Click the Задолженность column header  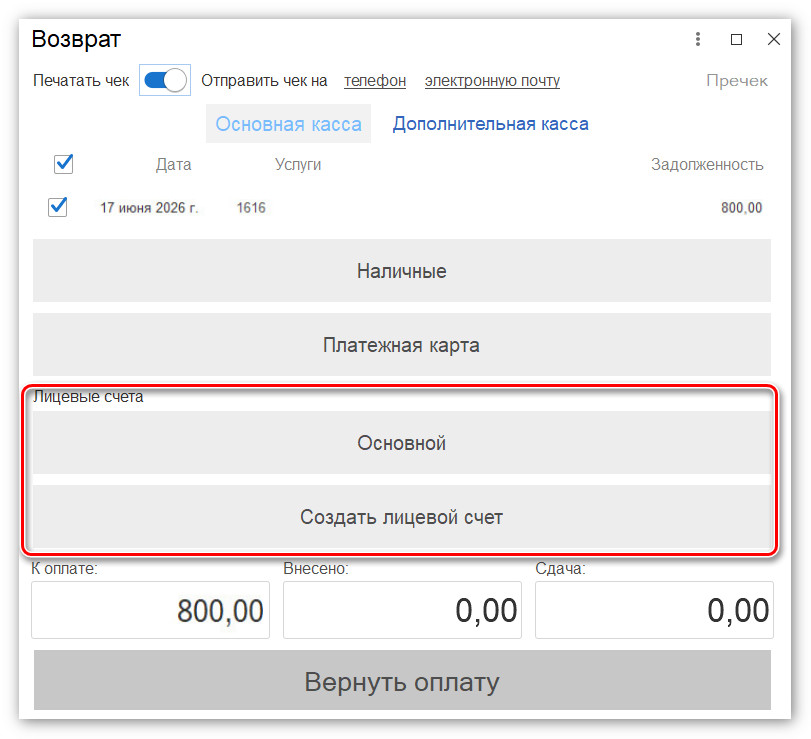(707, 164)
